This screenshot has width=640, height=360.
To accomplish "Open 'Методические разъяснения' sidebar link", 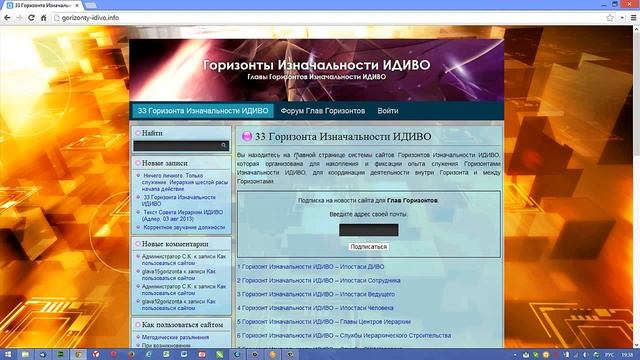I will (x=175, y=337).
